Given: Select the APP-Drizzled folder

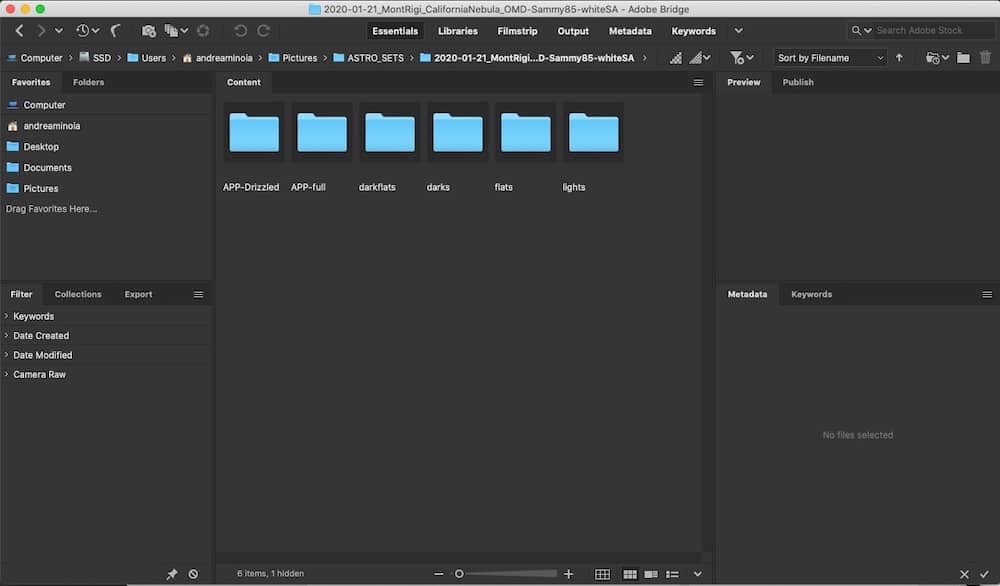Looking at the screenshot, I should click(x=253, y=133).
